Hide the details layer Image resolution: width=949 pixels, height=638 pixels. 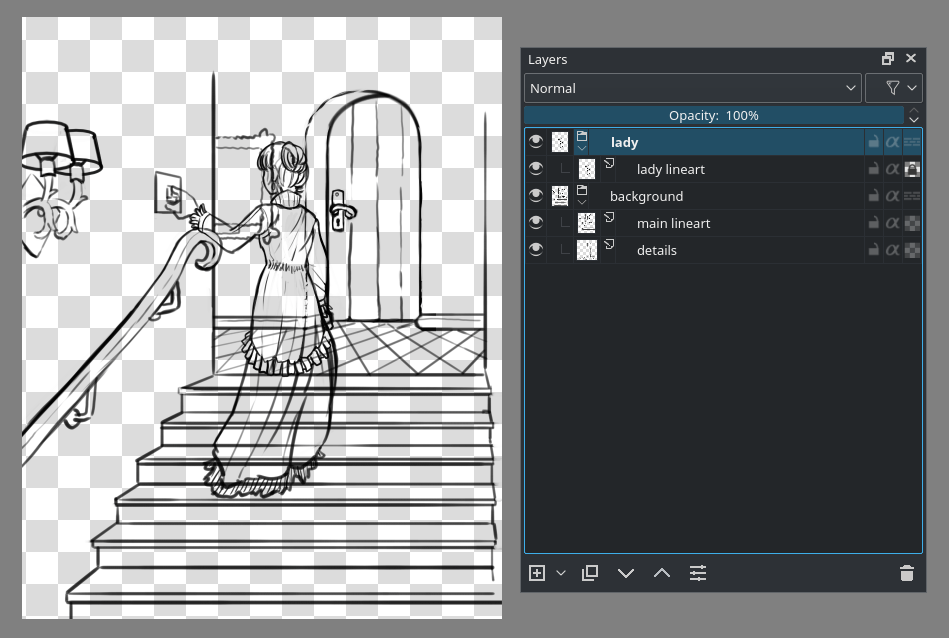coord(536,250)
